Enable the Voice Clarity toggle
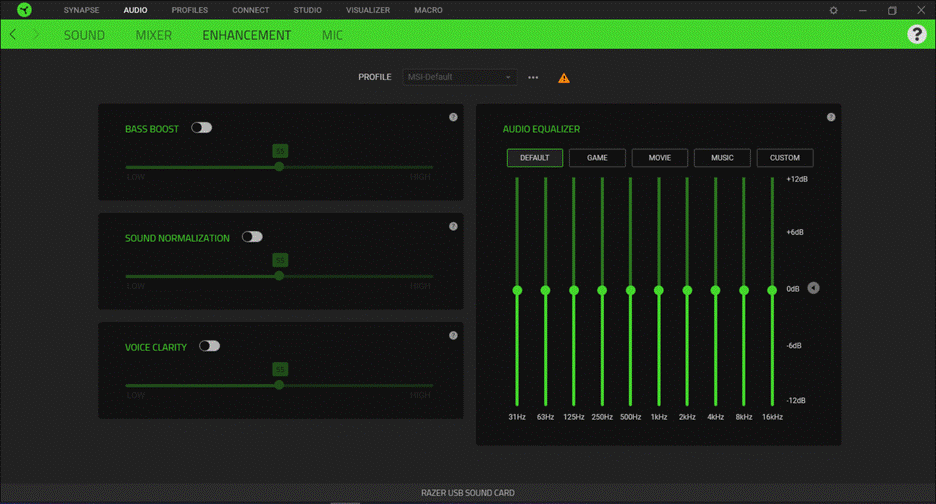 click(210, 346)
